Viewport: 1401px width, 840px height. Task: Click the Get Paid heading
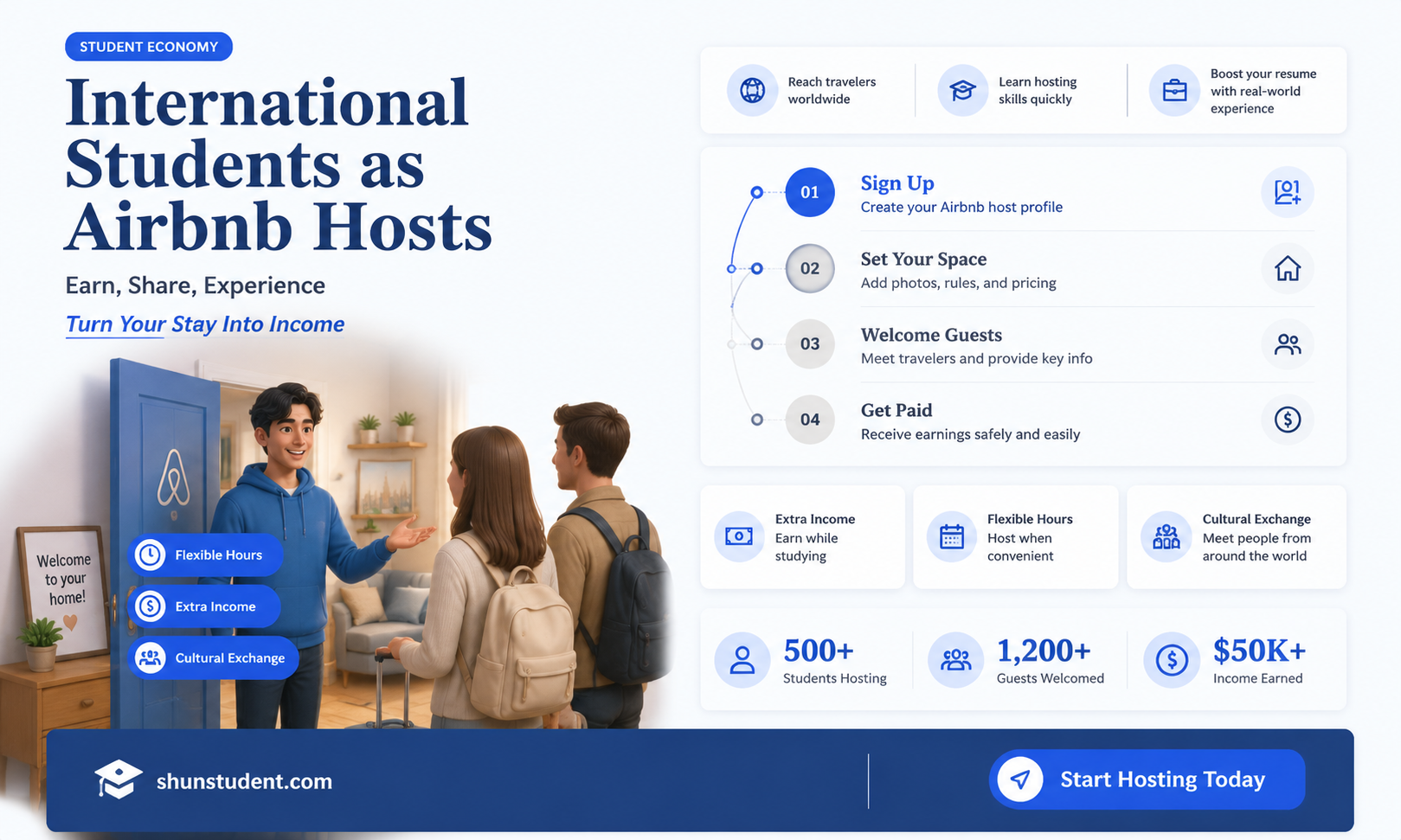click(897, 410)
